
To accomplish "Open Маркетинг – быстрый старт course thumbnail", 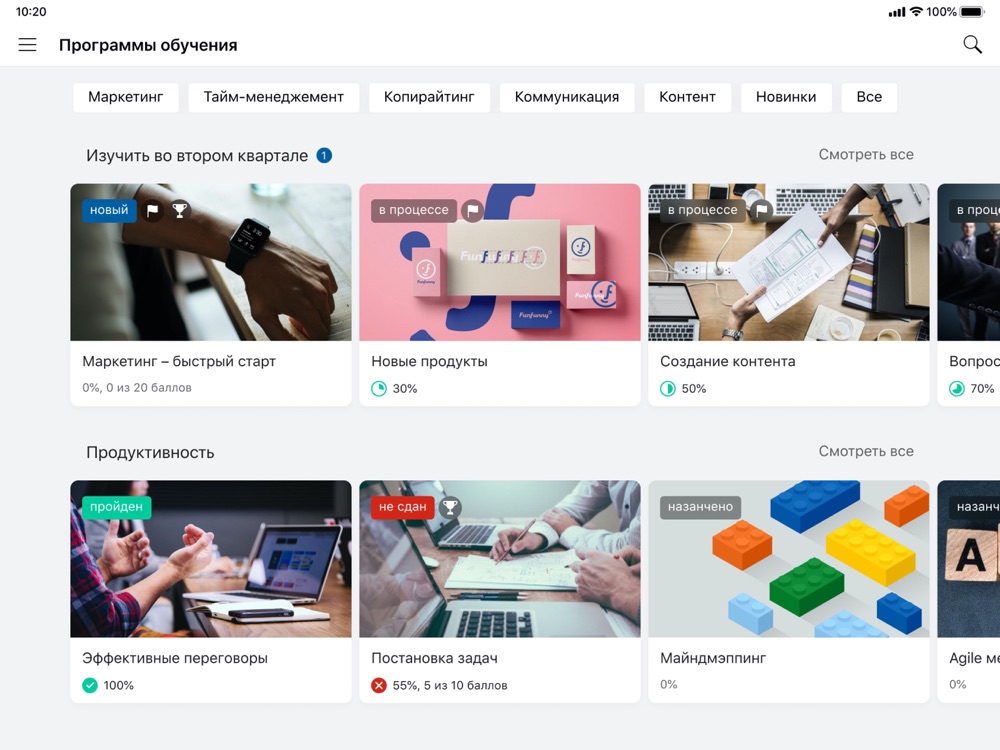I will (210, 262).
